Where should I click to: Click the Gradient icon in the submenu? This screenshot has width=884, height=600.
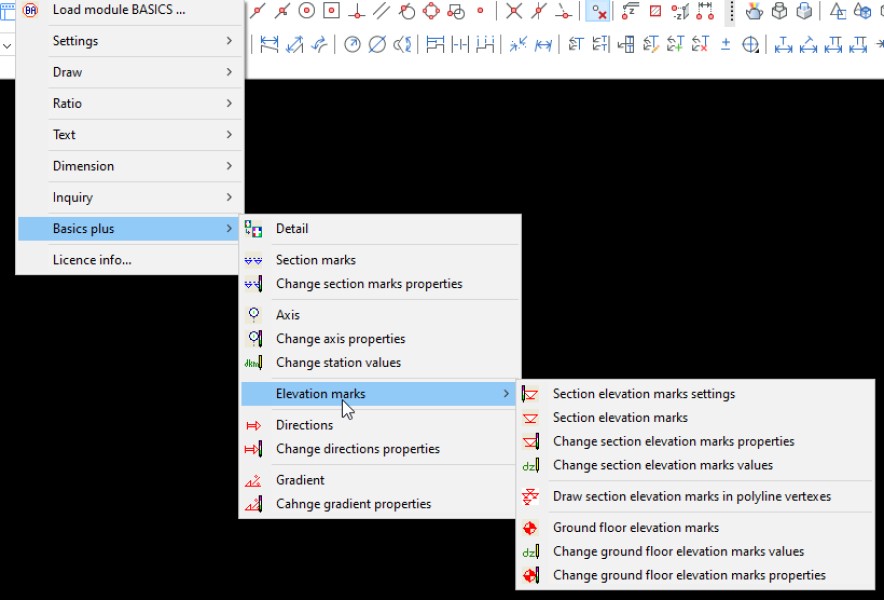coord(254,480)
